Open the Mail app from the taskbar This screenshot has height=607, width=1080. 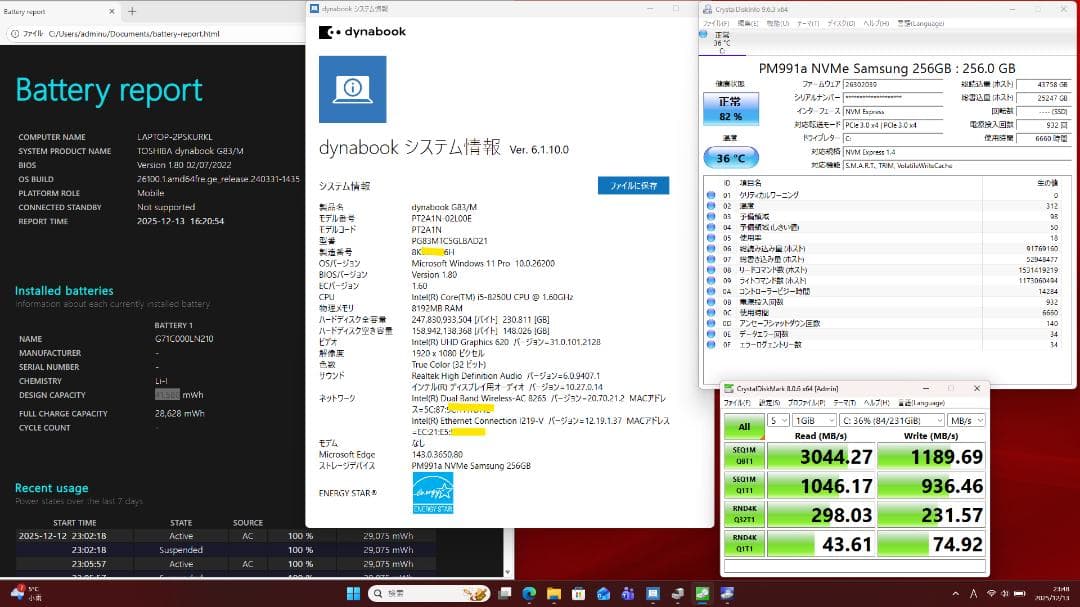click(x=601, y=593)
